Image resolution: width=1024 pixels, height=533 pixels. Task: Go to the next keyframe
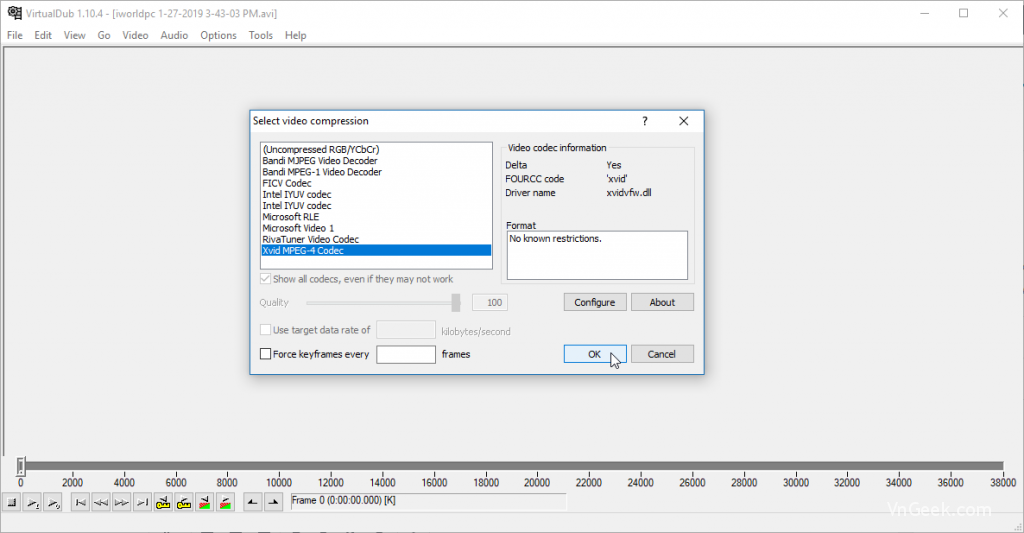(184, 502)
